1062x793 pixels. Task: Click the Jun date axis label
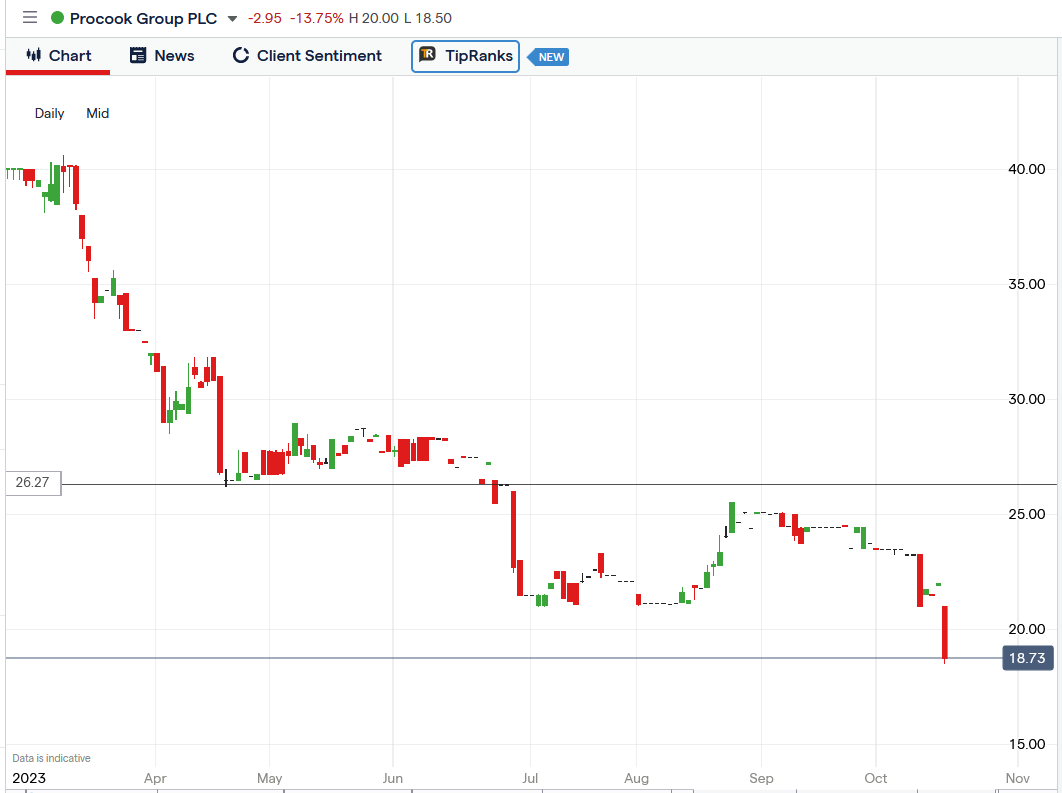tap(393, 778)
